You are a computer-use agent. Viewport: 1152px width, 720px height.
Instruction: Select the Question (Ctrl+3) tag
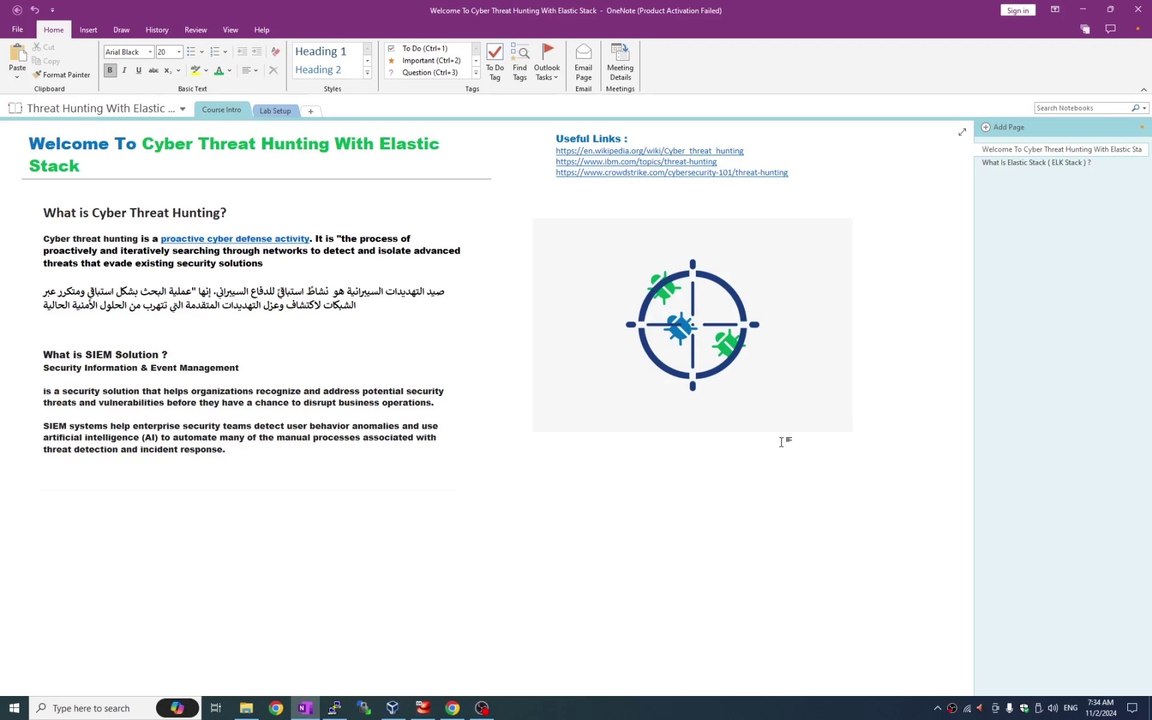[x=429, y=72]
